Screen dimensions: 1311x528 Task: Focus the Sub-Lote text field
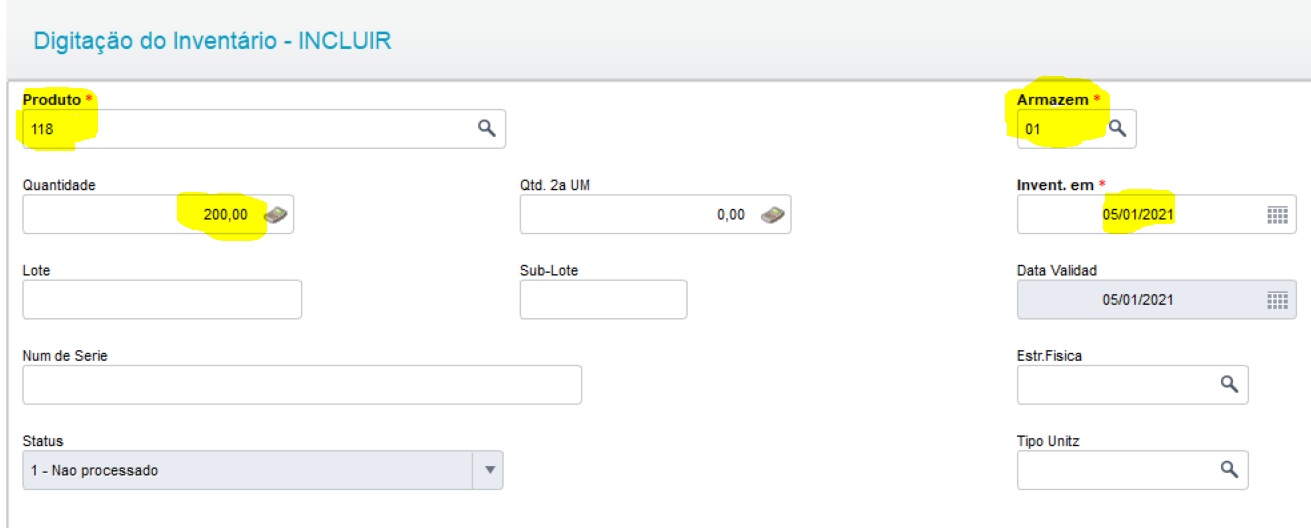pos(603,299)
